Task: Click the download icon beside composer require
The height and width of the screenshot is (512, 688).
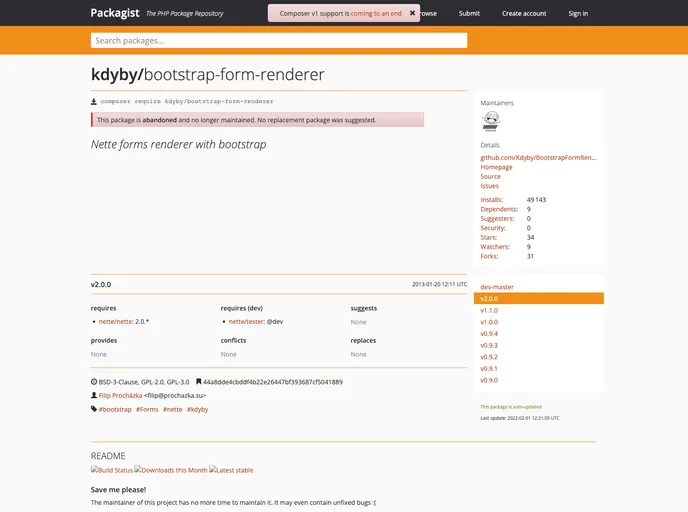Action: (x=93, y=102)
